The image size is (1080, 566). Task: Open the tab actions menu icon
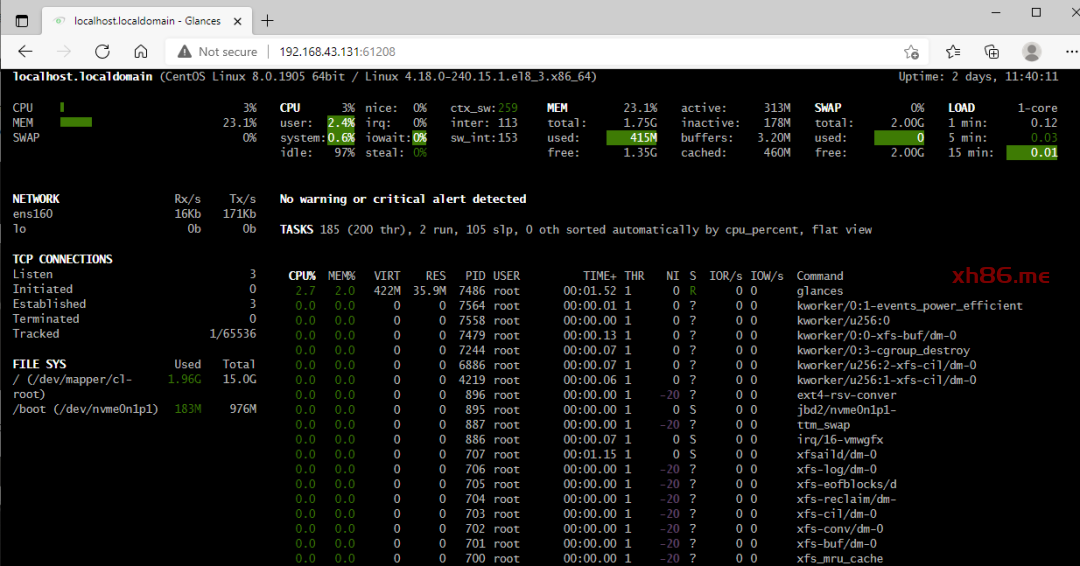[21, 21]
